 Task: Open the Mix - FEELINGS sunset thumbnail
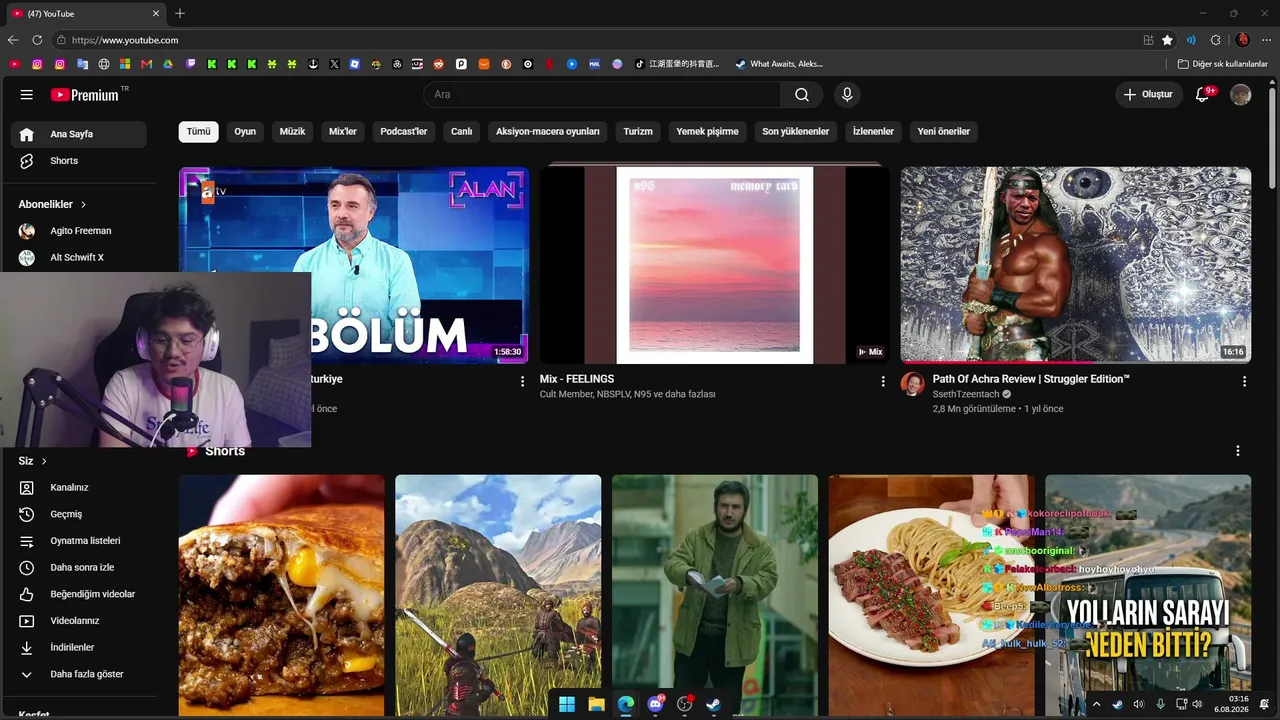(x=715, y=265)
